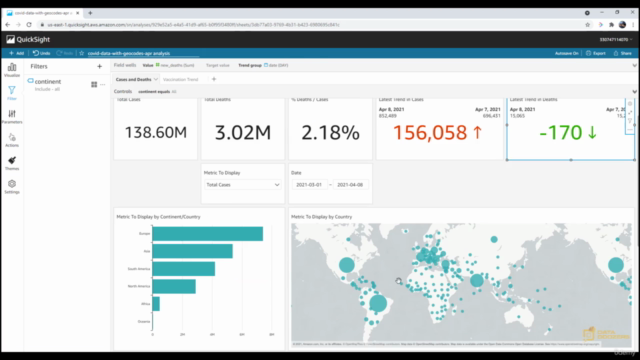Undo the last change
The width and height of the screenshot is (640, 360).
pyautogui.click(x=42, y=53)
